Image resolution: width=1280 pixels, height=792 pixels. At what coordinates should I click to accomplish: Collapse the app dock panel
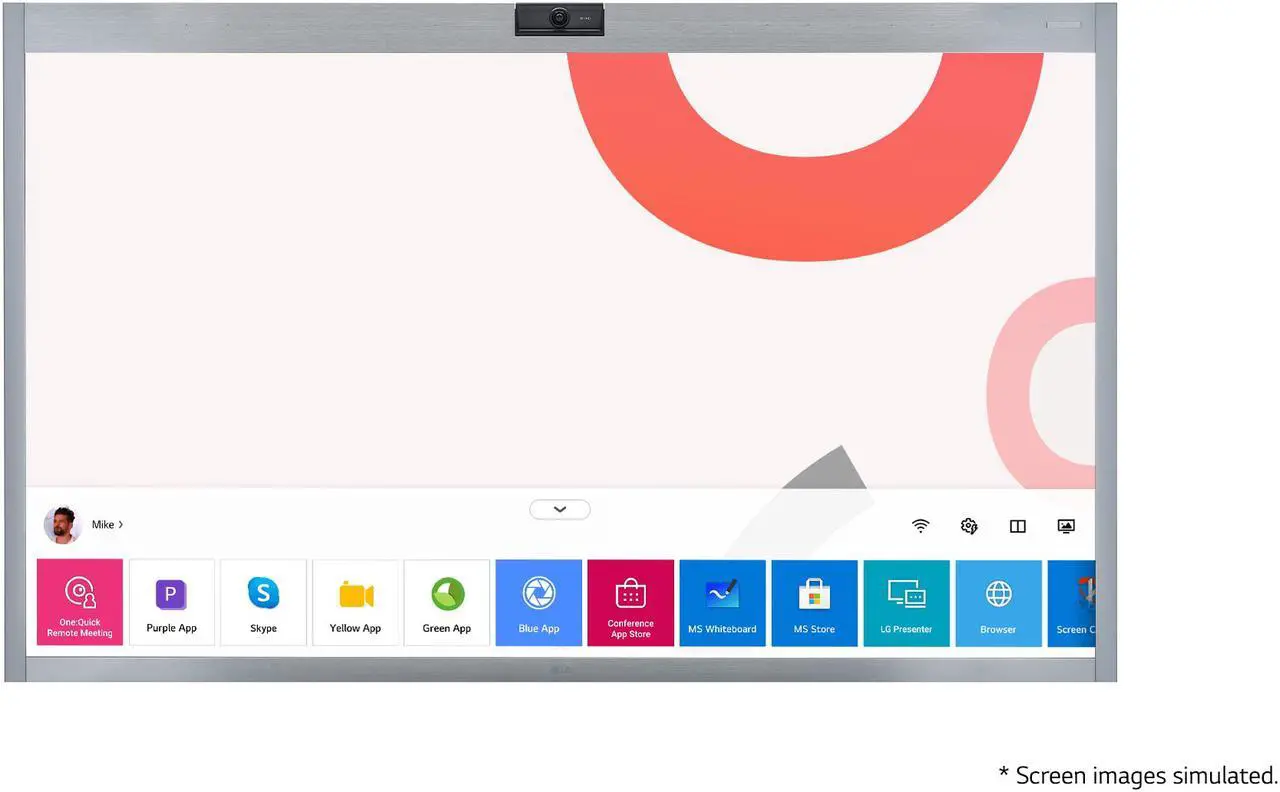[x=559, y=509]
